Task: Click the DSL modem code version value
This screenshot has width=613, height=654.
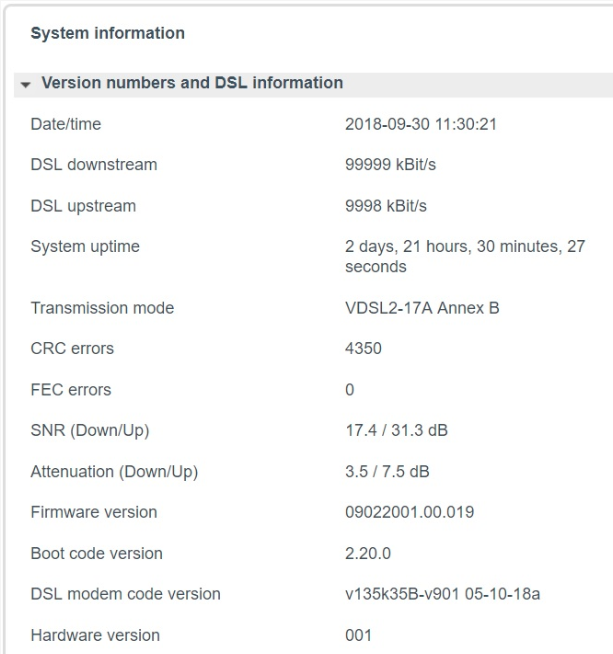Action: pyautogui.click(x=442, y=594)
